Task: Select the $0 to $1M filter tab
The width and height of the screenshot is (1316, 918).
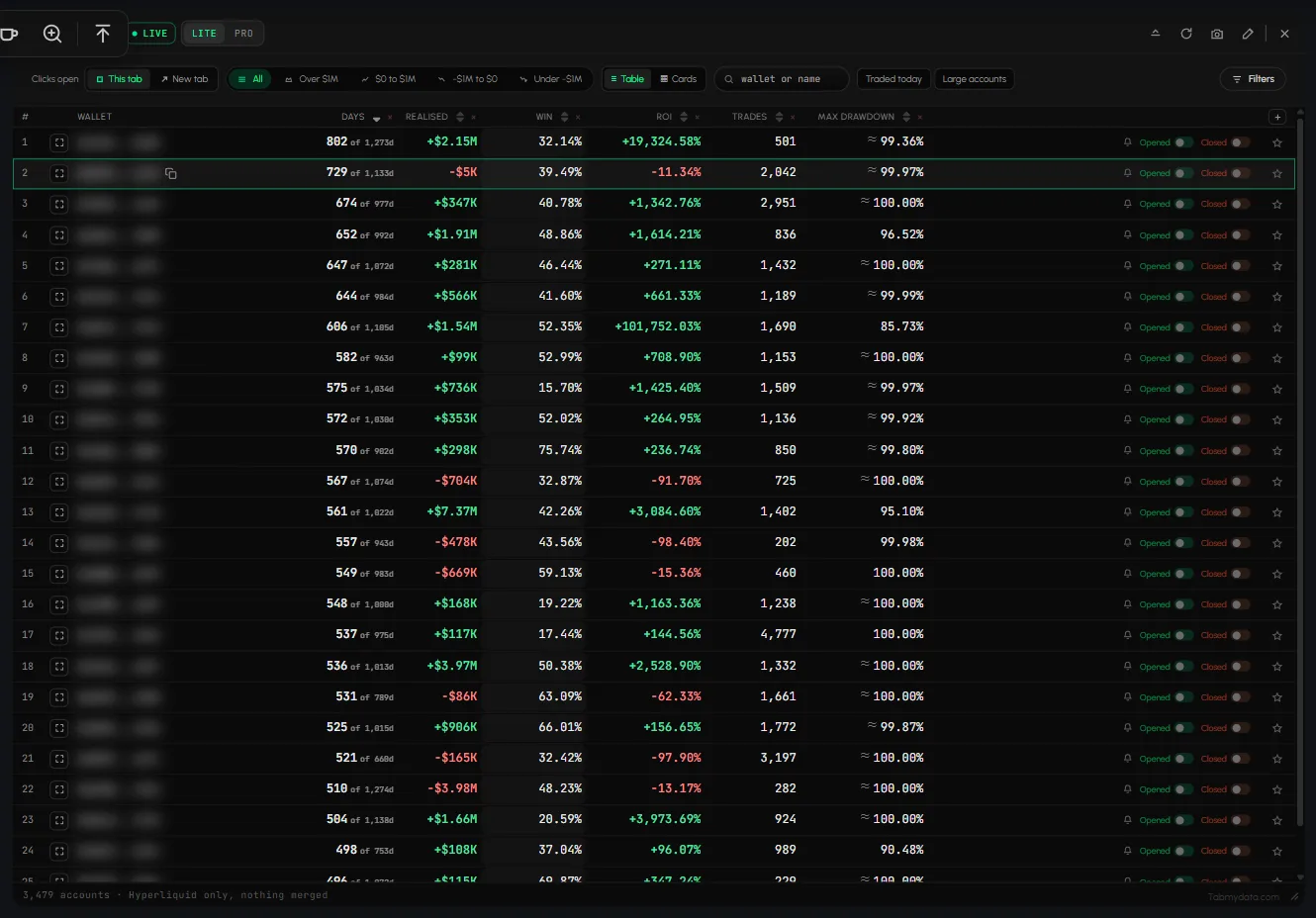Action: [x=388, y=79]
